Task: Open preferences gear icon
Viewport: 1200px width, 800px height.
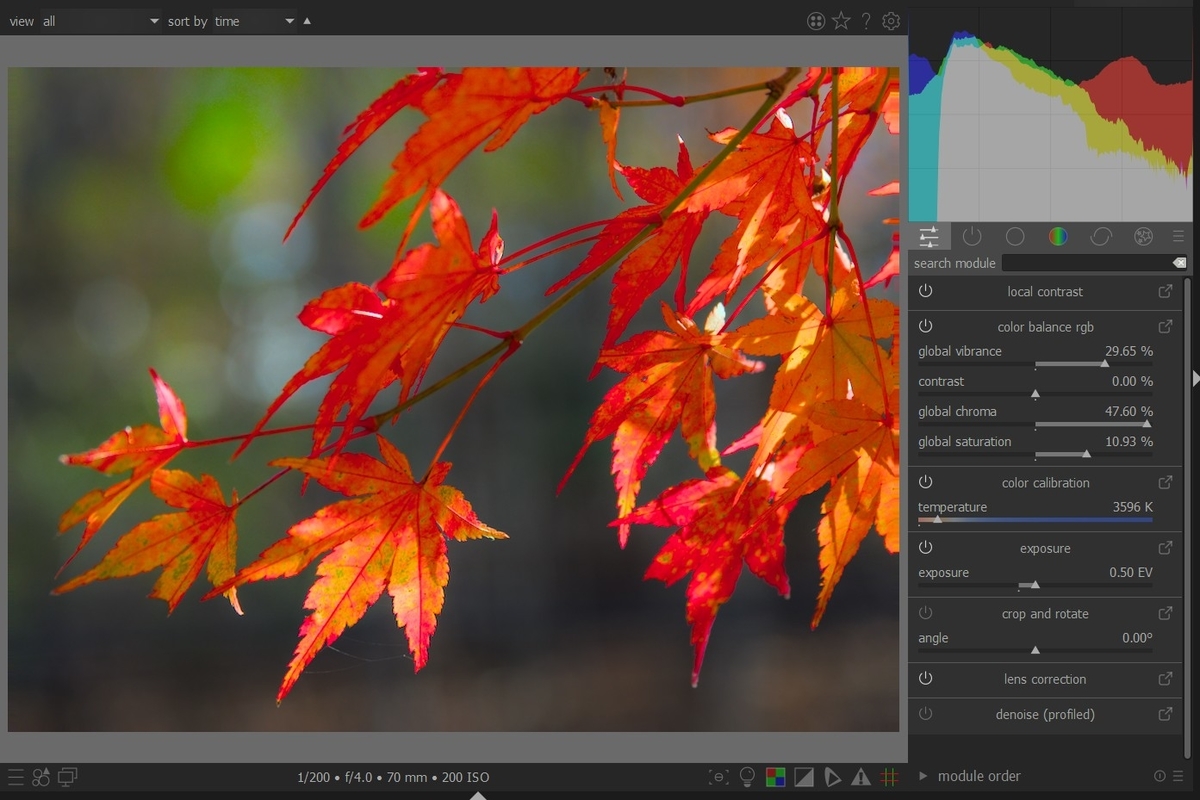Action: click(891, 21)
